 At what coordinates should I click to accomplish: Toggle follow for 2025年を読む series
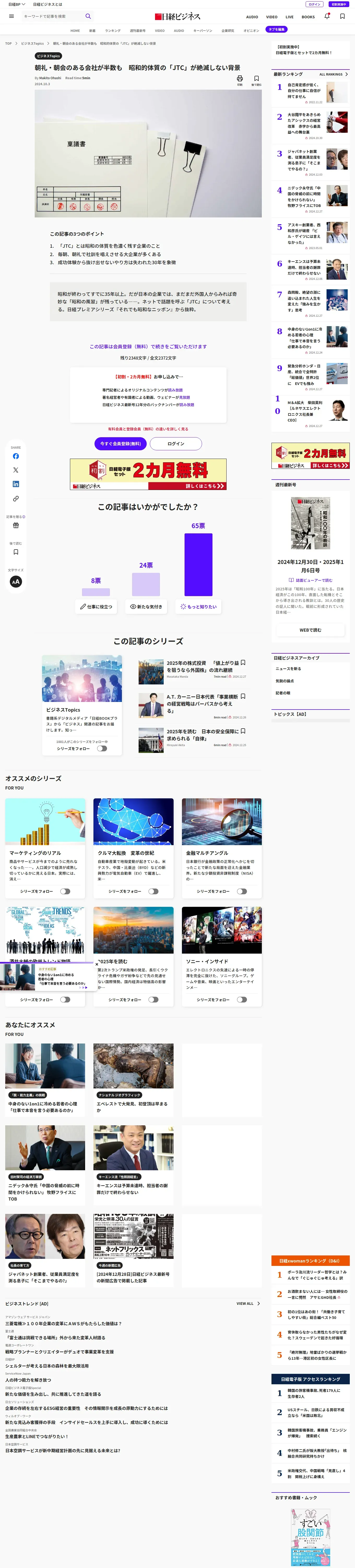(x=153, y=1000)
